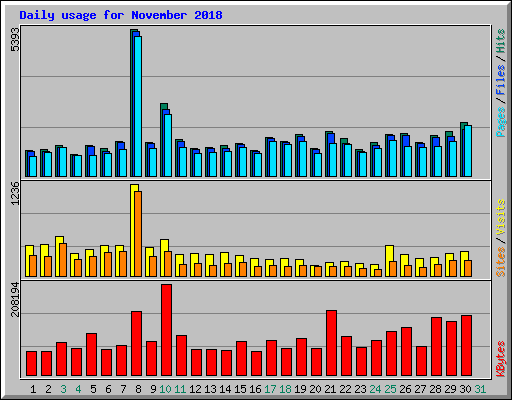Click the green day label 24

coord(375,389)
